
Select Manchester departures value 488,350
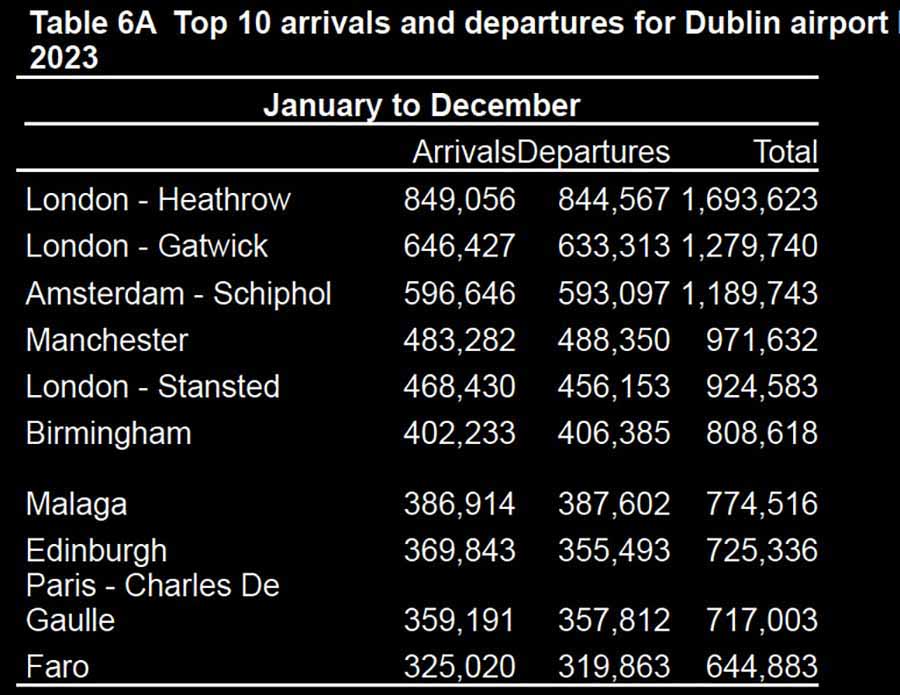tap(613, 340)
